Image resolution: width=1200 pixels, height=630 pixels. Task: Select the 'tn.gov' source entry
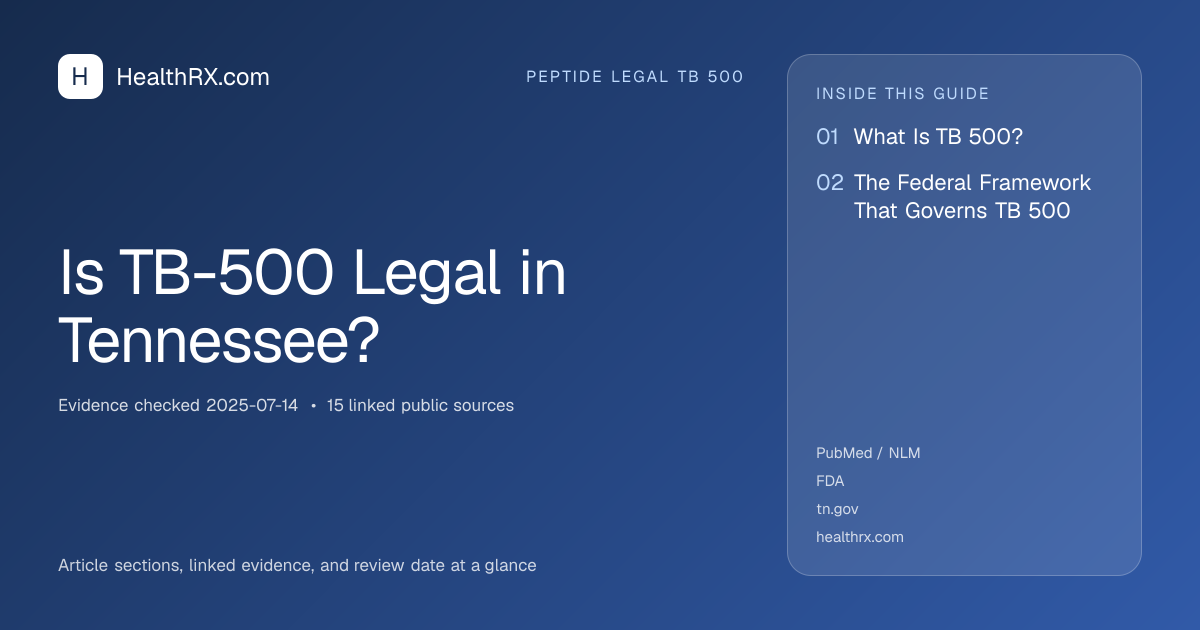click(x=837, y=509)
